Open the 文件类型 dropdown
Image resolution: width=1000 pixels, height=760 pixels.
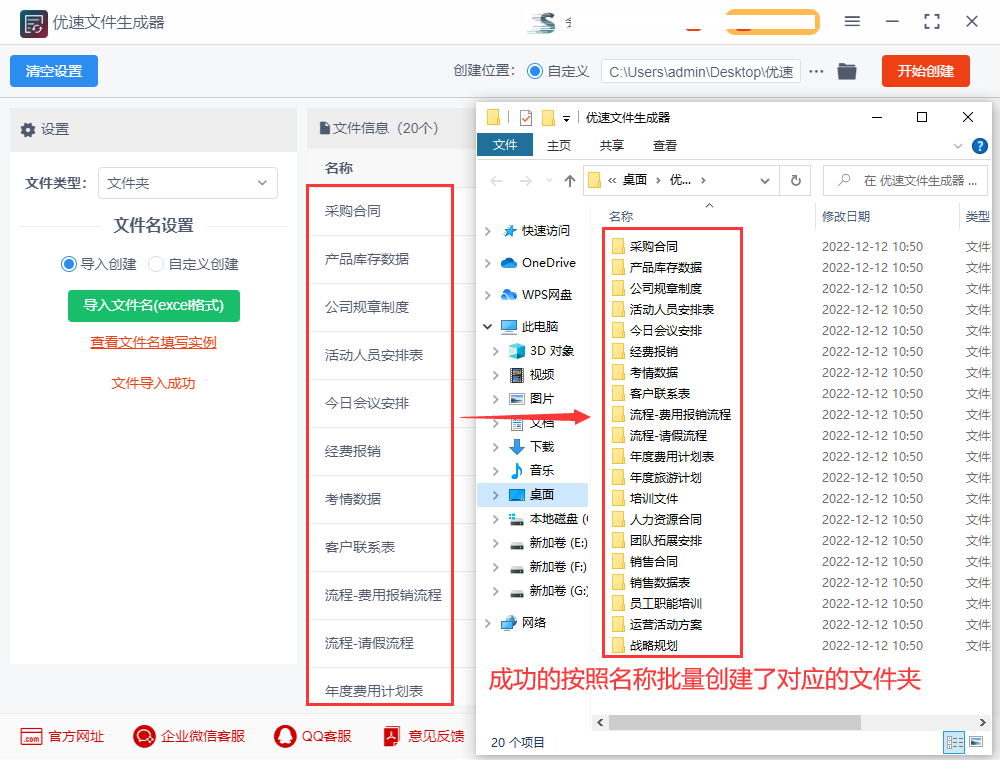[188, 183]
